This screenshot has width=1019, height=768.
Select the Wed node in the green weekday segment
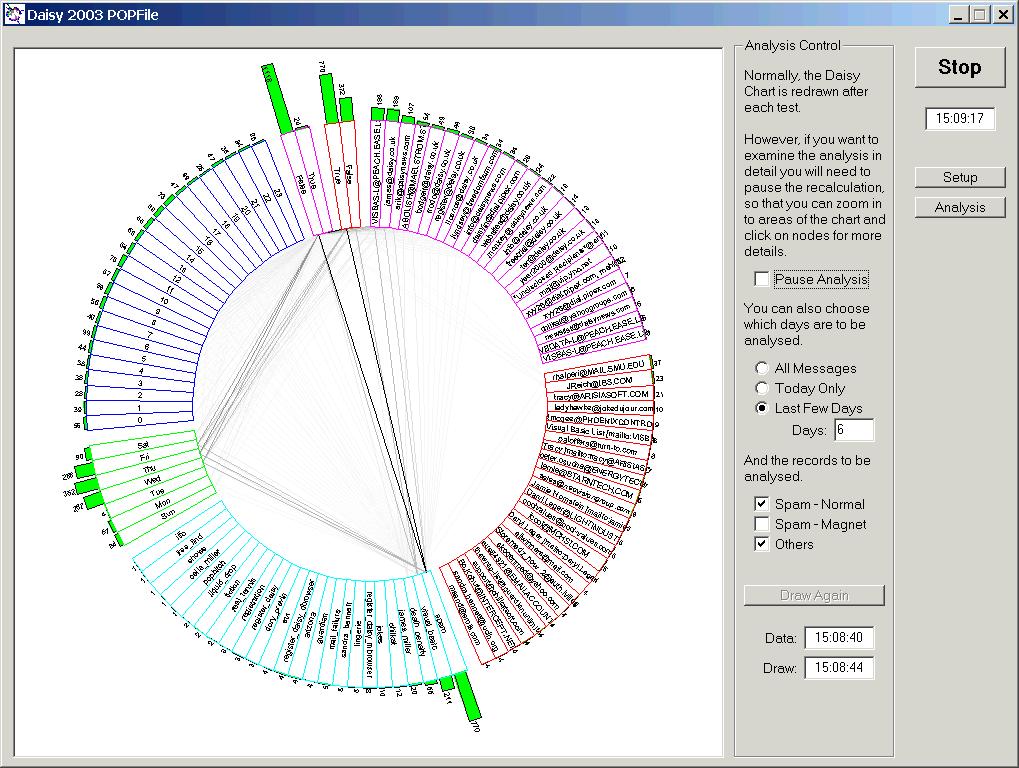click(152, 481)
